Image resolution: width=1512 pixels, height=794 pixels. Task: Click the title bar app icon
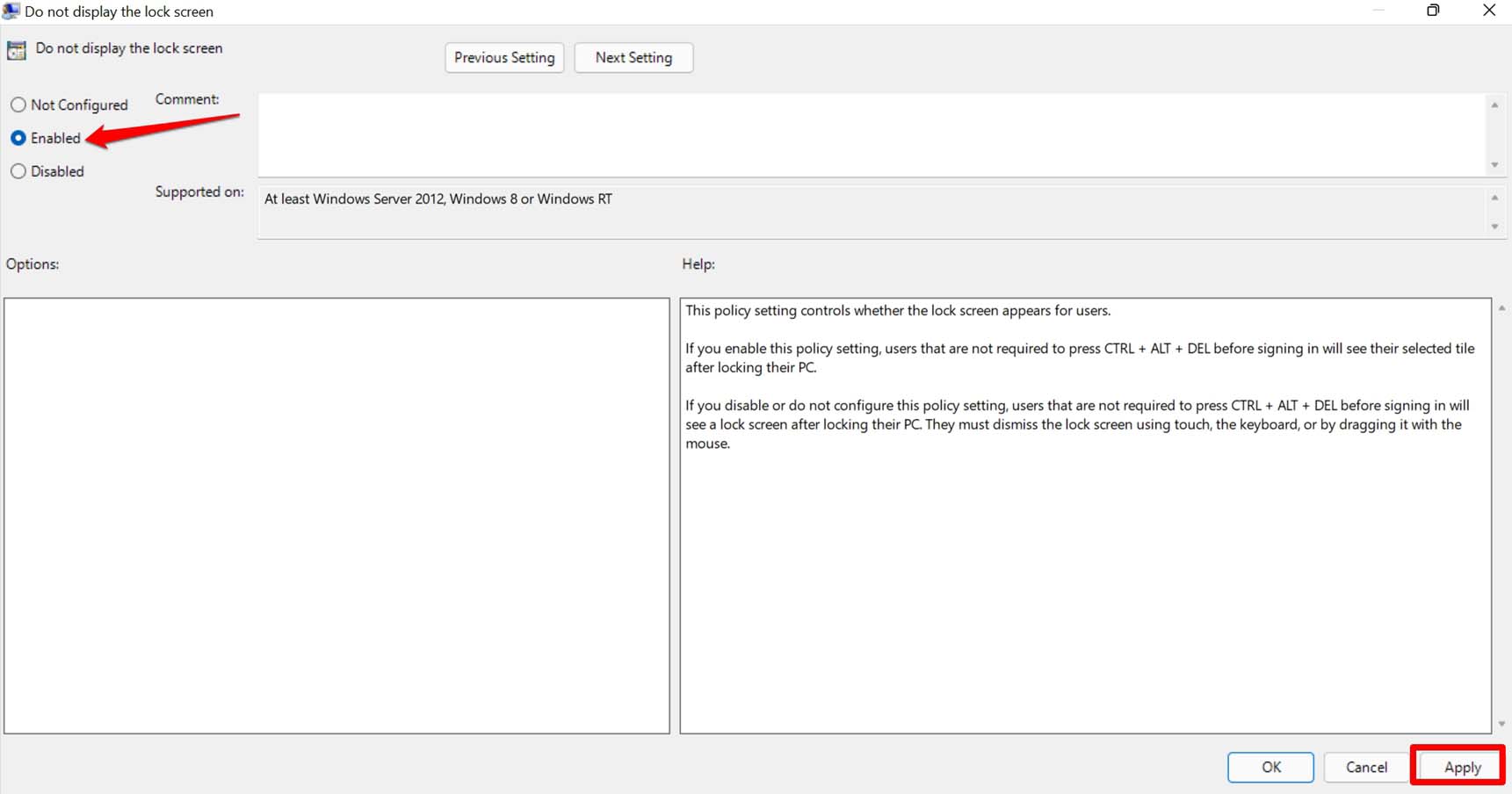(11, 11)
